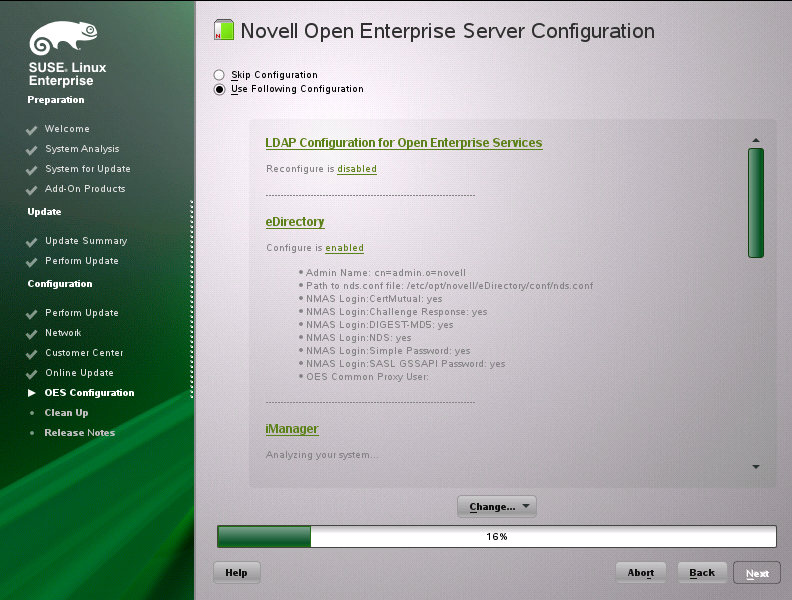Screen dimensions: 792x600
Task: Click the sidebar dotted resize handle
Action: [192, 299]
